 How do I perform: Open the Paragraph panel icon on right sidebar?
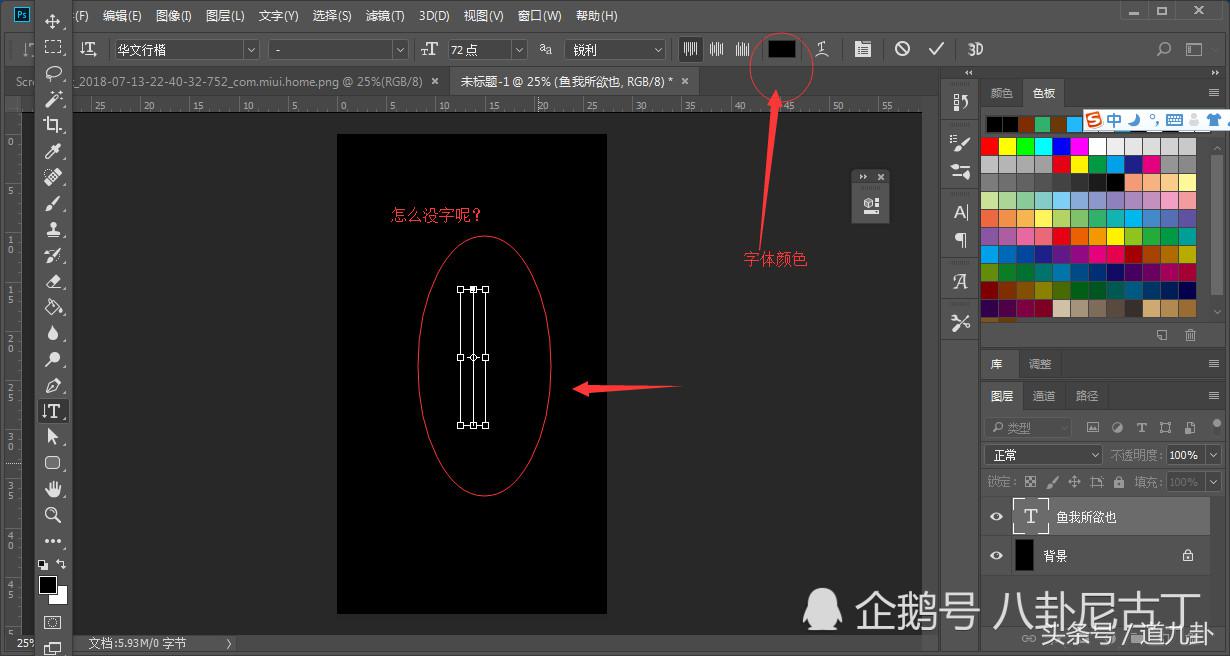click(x=959, y=240)
